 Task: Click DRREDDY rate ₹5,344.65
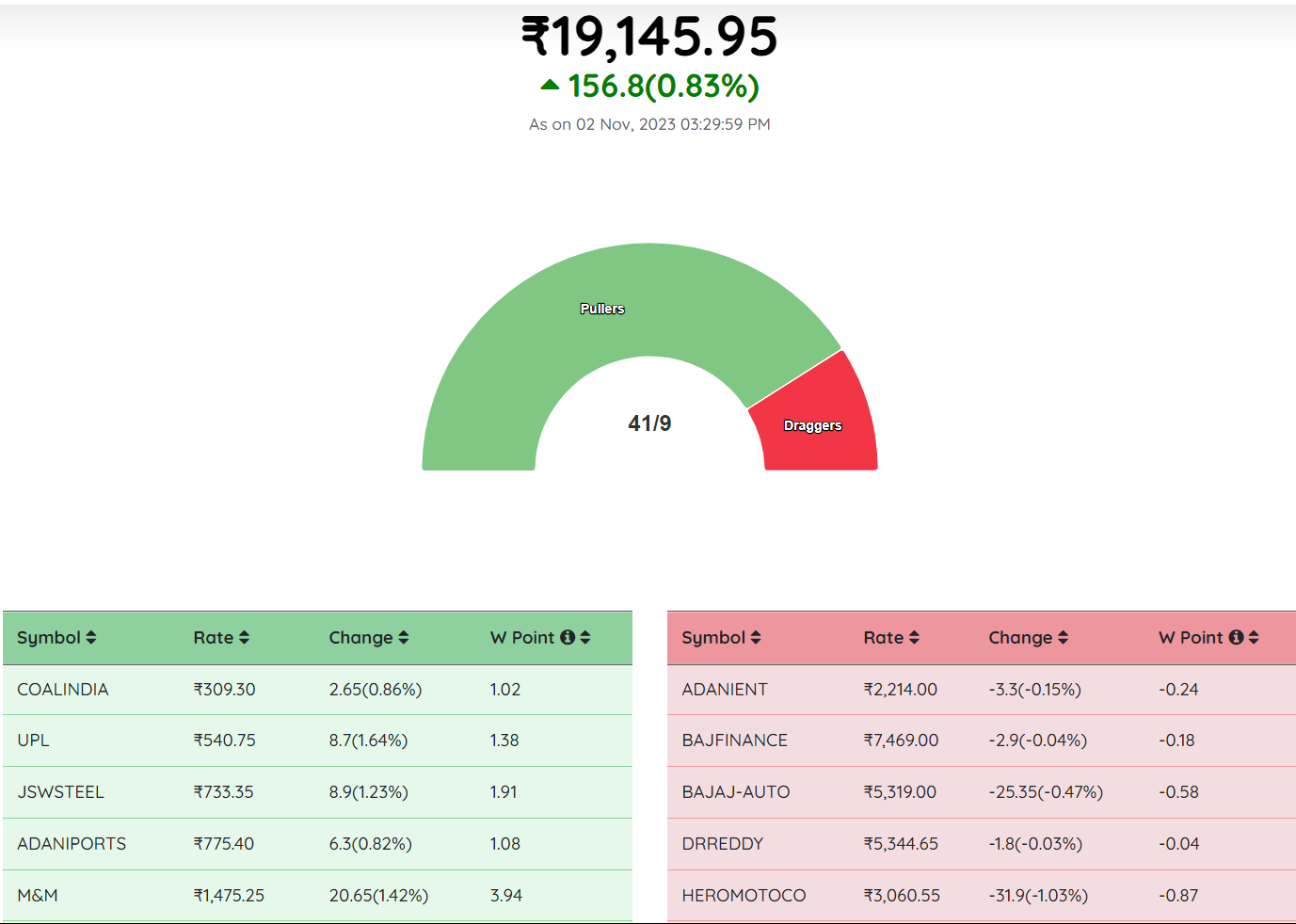pyautogui.click(x=901, y=844)
